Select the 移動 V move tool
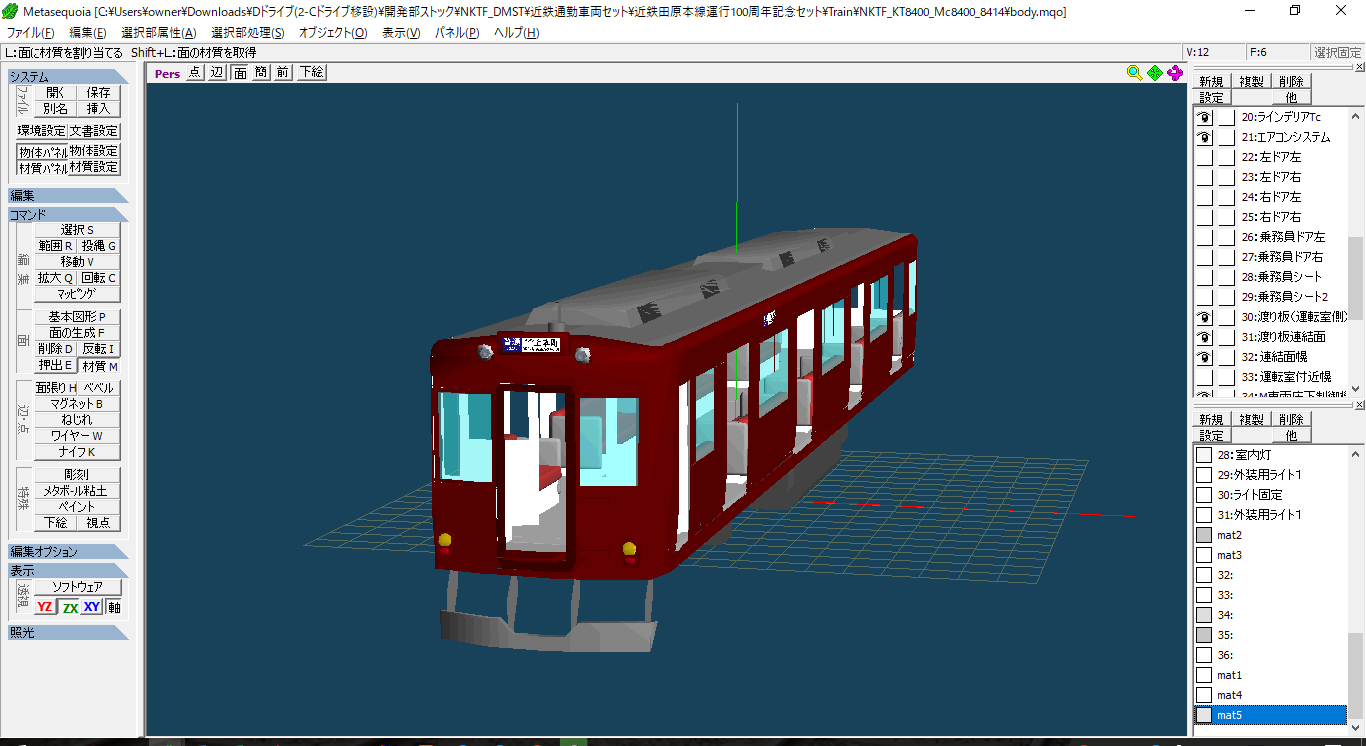1366x746 pixels. [77, 262]
